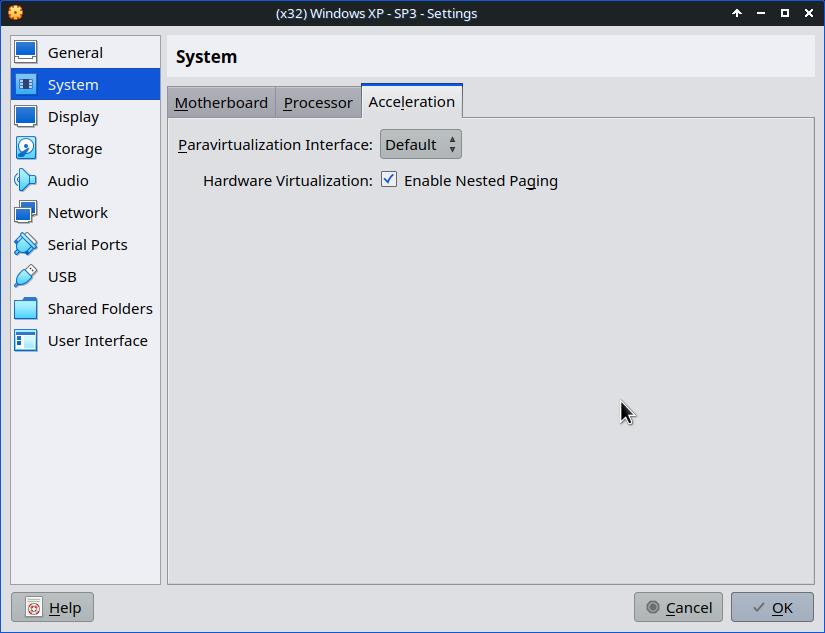Click the Audio speaker icon
The width and height of the screenshot is (825, 633).
coord(25,180)
